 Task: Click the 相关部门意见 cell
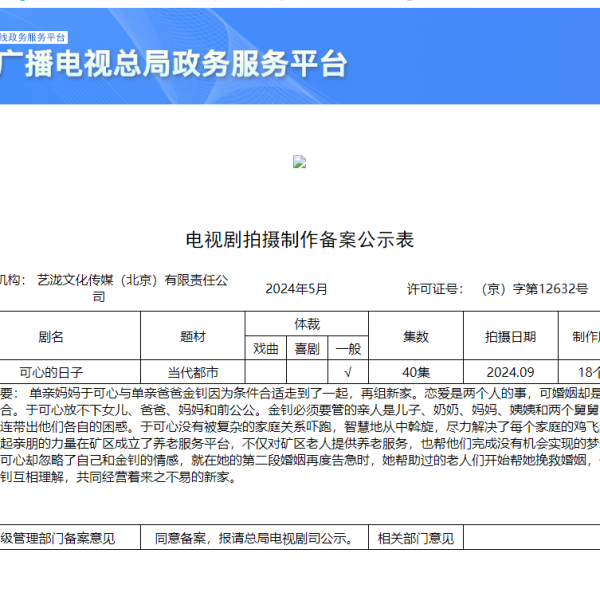(x=416, y=538)
